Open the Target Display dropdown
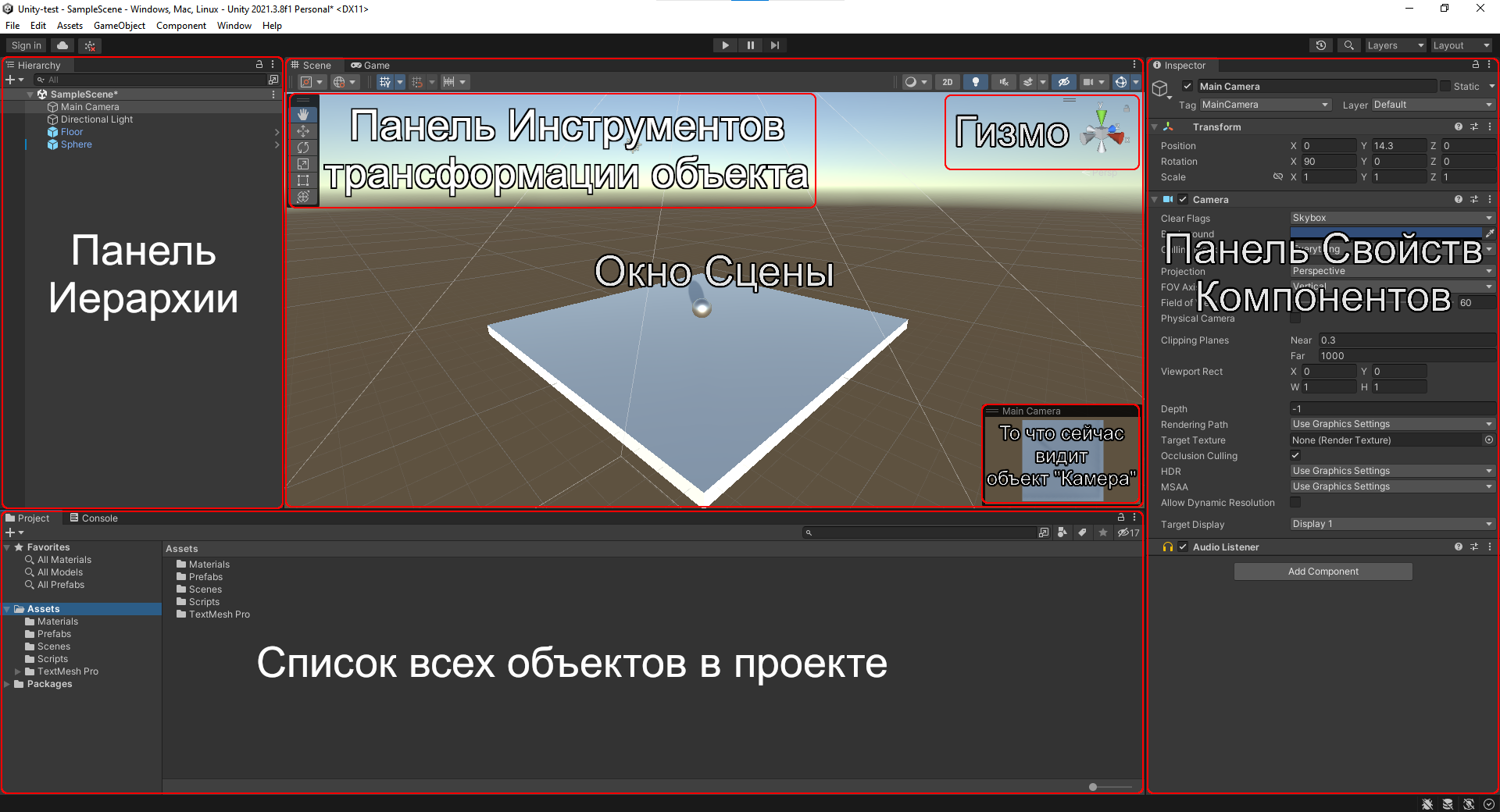 [1392, 524]
